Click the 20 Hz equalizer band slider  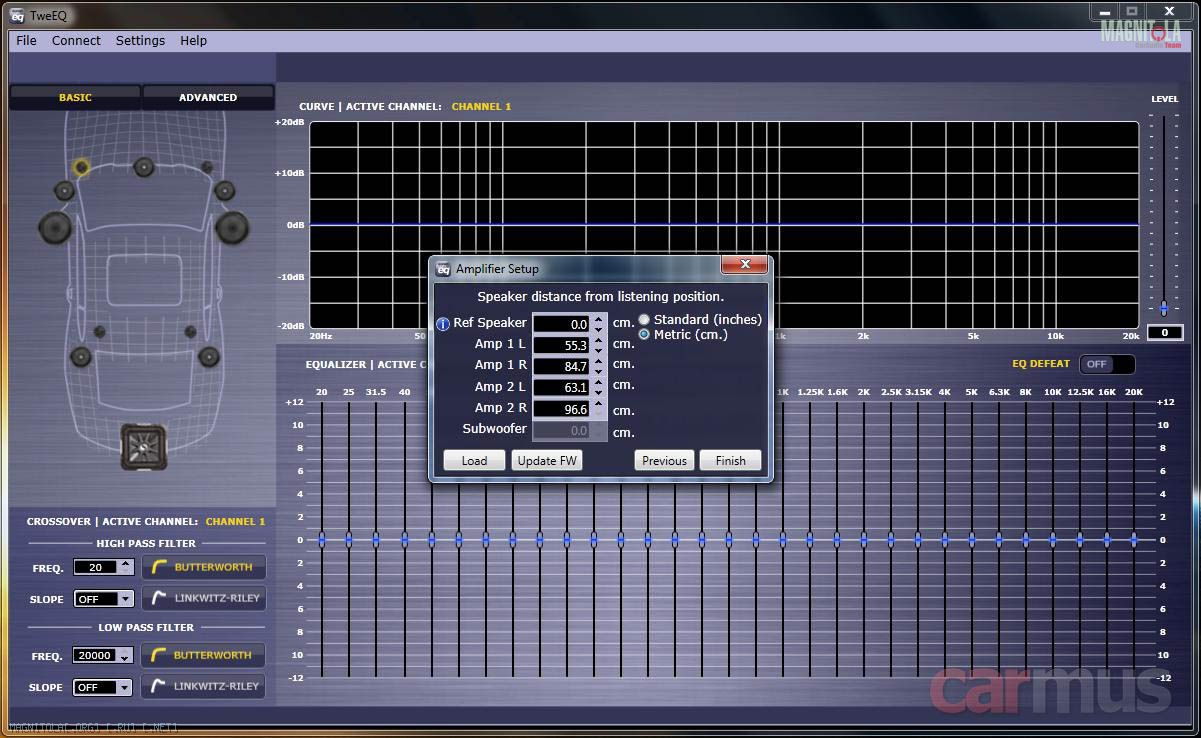pyautogui.click(x=322, y=539)
